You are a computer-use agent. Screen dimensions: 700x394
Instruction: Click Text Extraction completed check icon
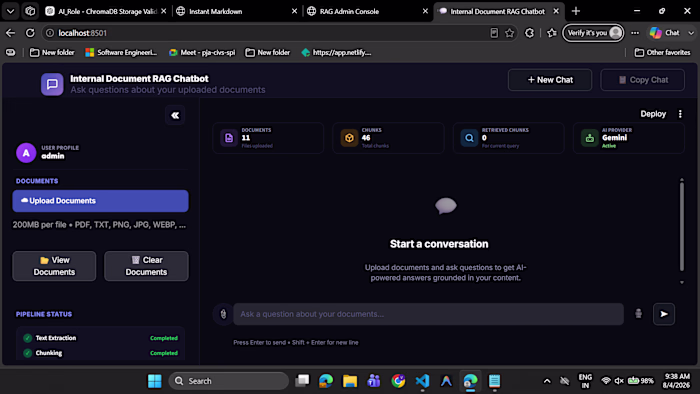tap(27, 338)
